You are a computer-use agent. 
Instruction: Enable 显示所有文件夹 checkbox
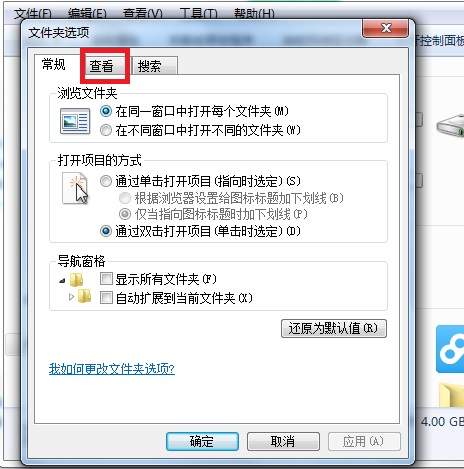click(106, 279)
